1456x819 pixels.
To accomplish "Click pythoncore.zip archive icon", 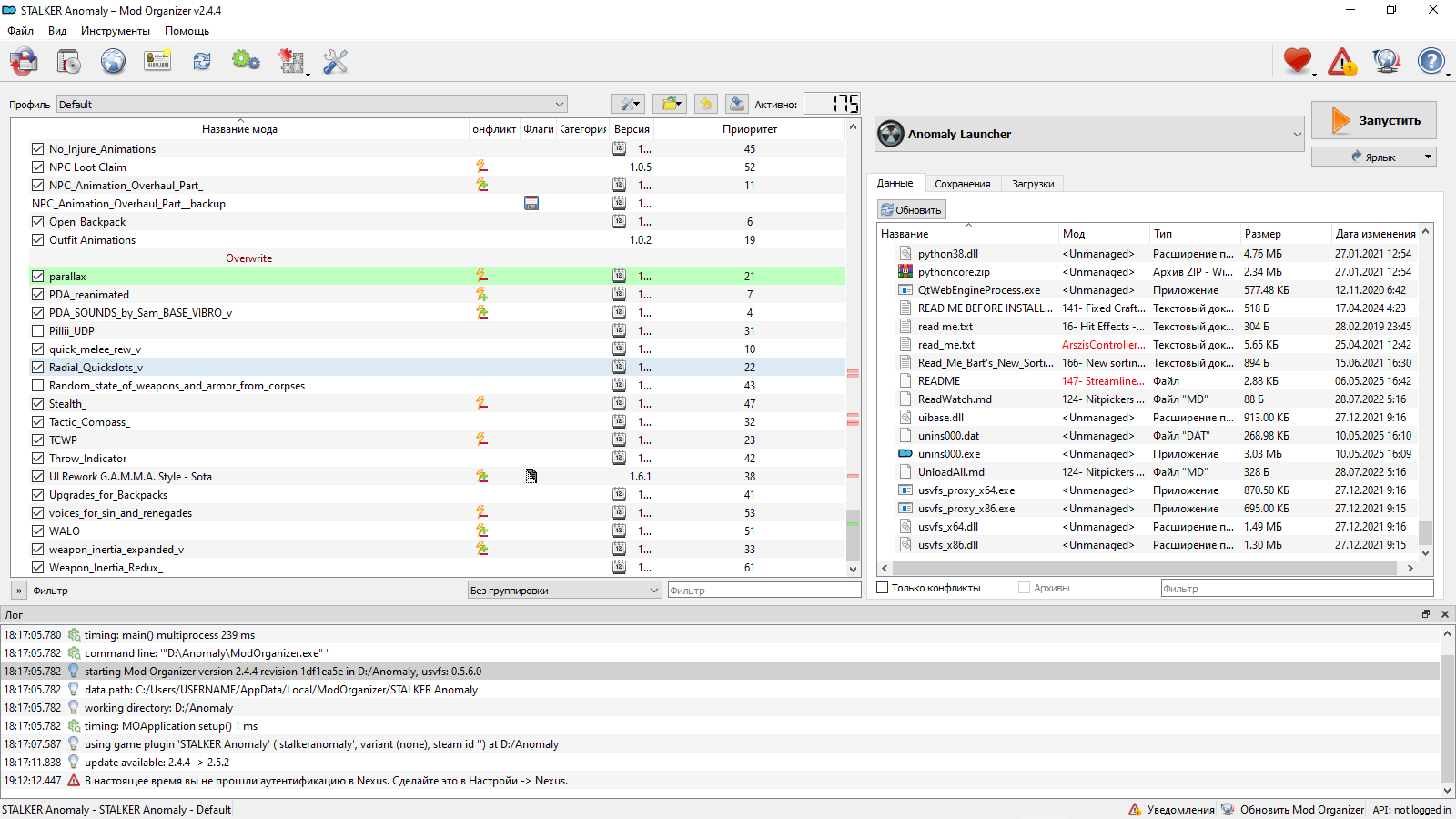I will pyautogui.click(x=905, y=271).
